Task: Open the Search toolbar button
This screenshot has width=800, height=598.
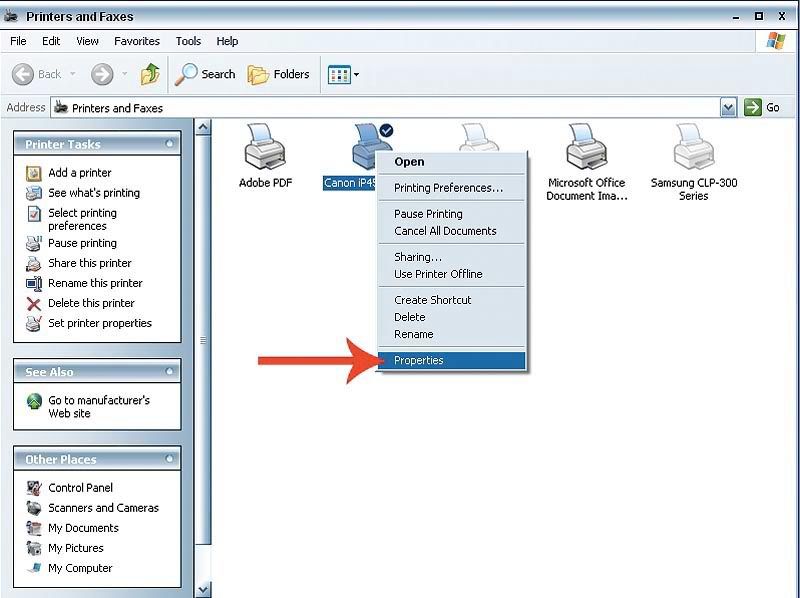Action: pos(205,74)
